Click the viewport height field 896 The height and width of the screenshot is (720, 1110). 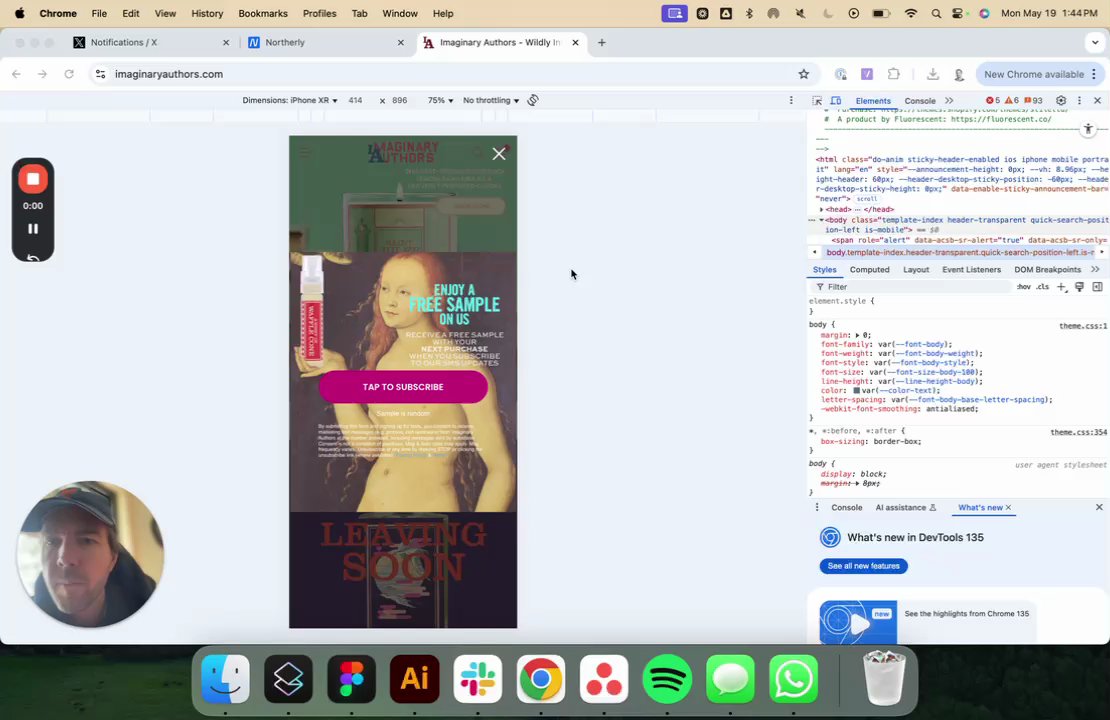pyautogui.click(x=400, y=101)
